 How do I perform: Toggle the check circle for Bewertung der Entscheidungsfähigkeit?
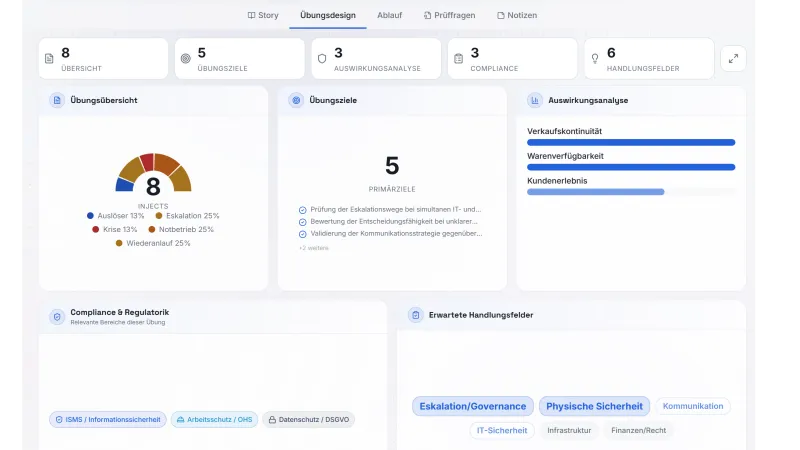pos(303,222)
